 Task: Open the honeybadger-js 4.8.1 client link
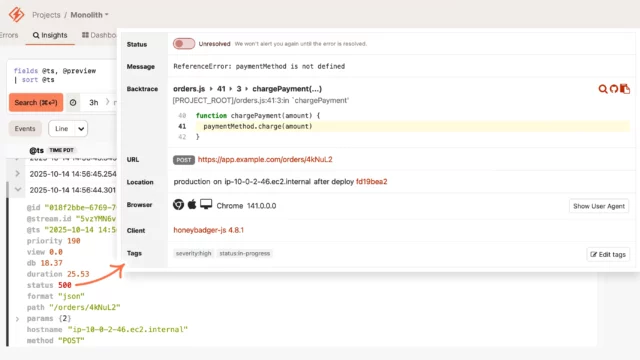point(209,230)
